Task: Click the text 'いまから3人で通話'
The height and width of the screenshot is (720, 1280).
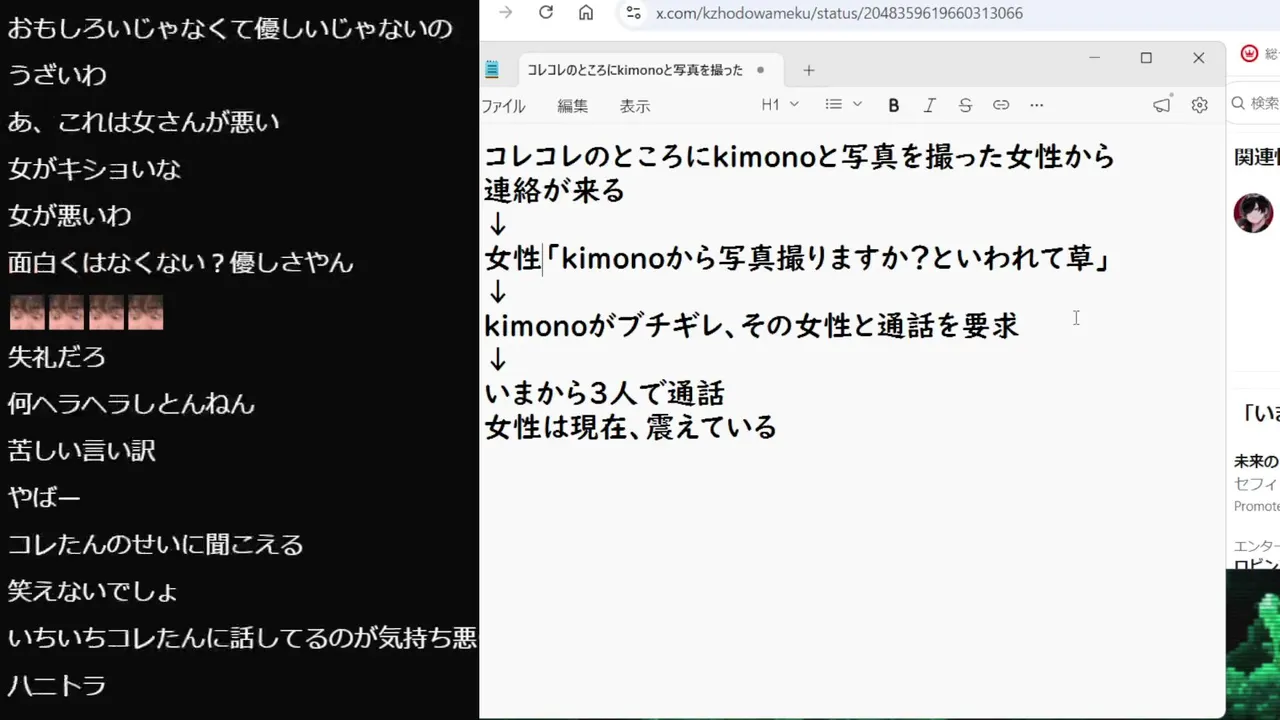Action: coord(604,393)
